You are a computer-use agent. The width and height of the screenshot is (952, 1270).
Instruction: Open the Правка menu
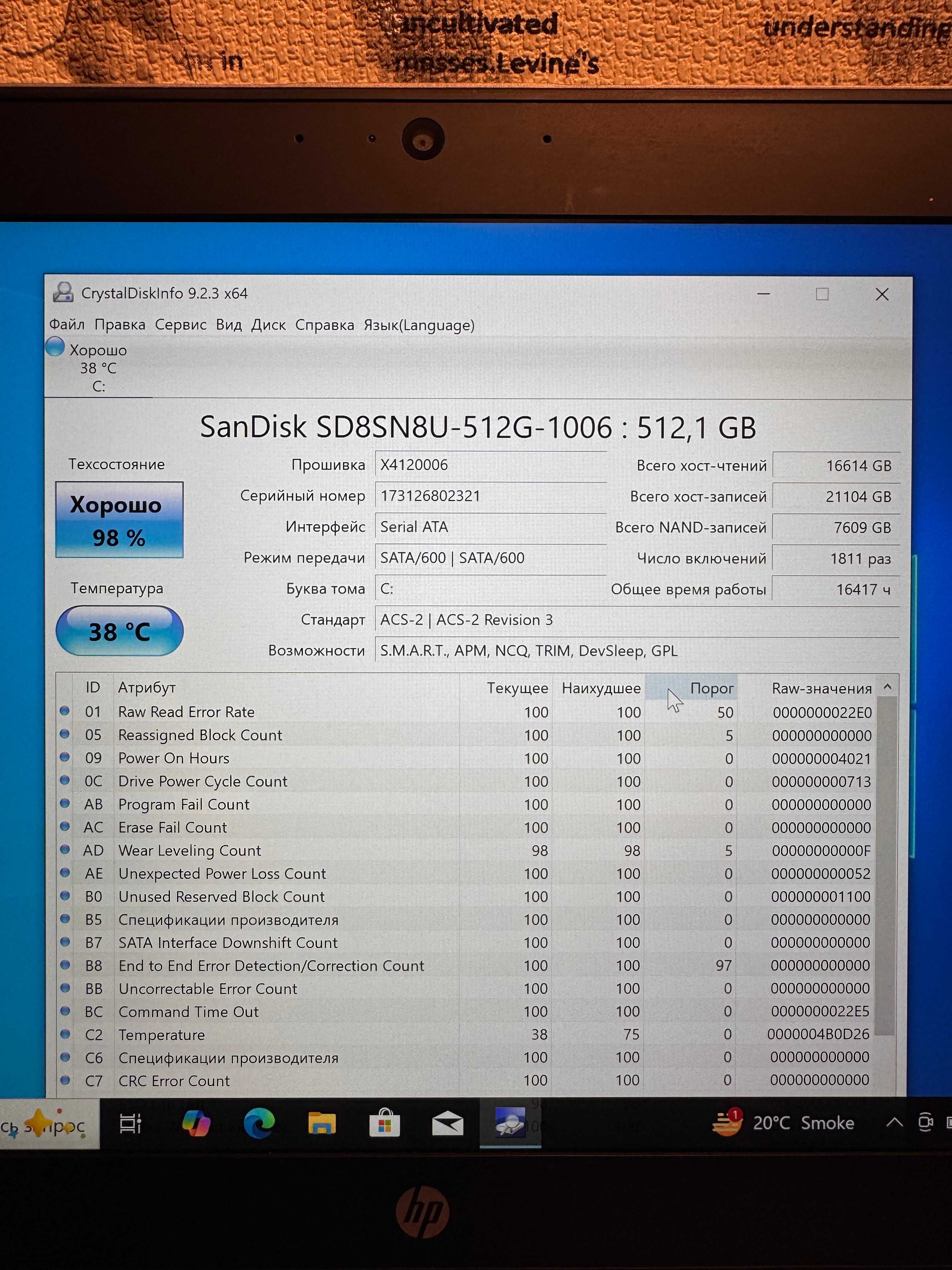[x=119, y=324]
